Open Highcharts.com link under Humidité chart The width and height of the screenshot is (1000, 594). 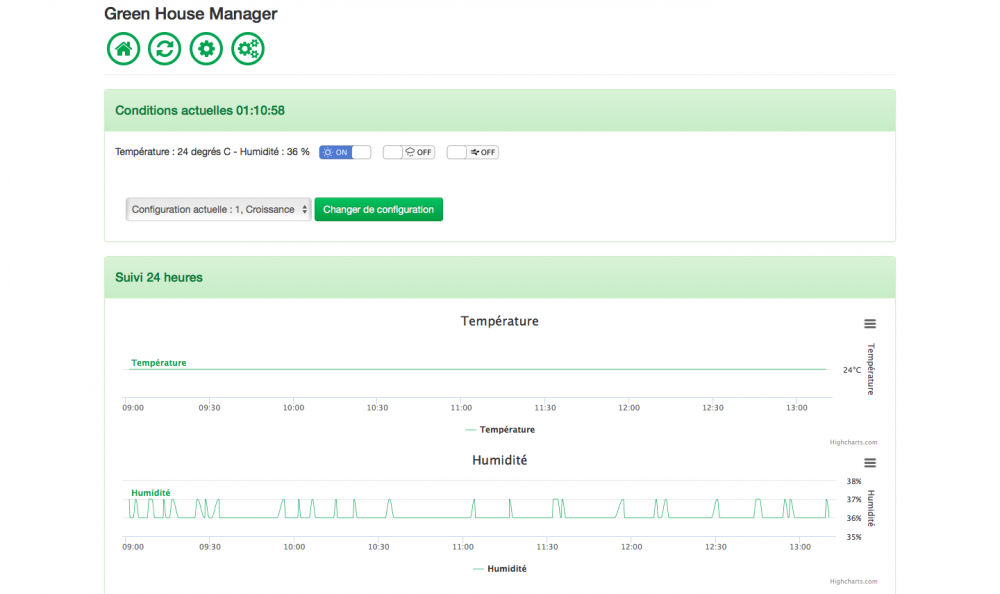click(853, 581)
